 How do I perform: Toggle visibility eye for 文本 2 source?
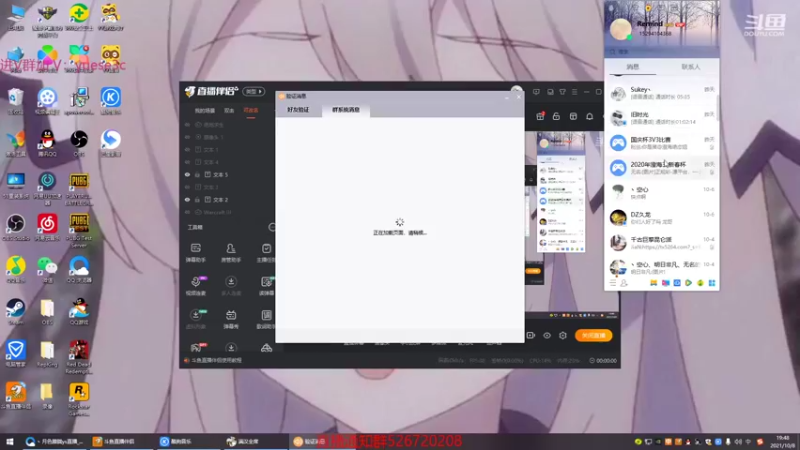(x=187, y=199)
